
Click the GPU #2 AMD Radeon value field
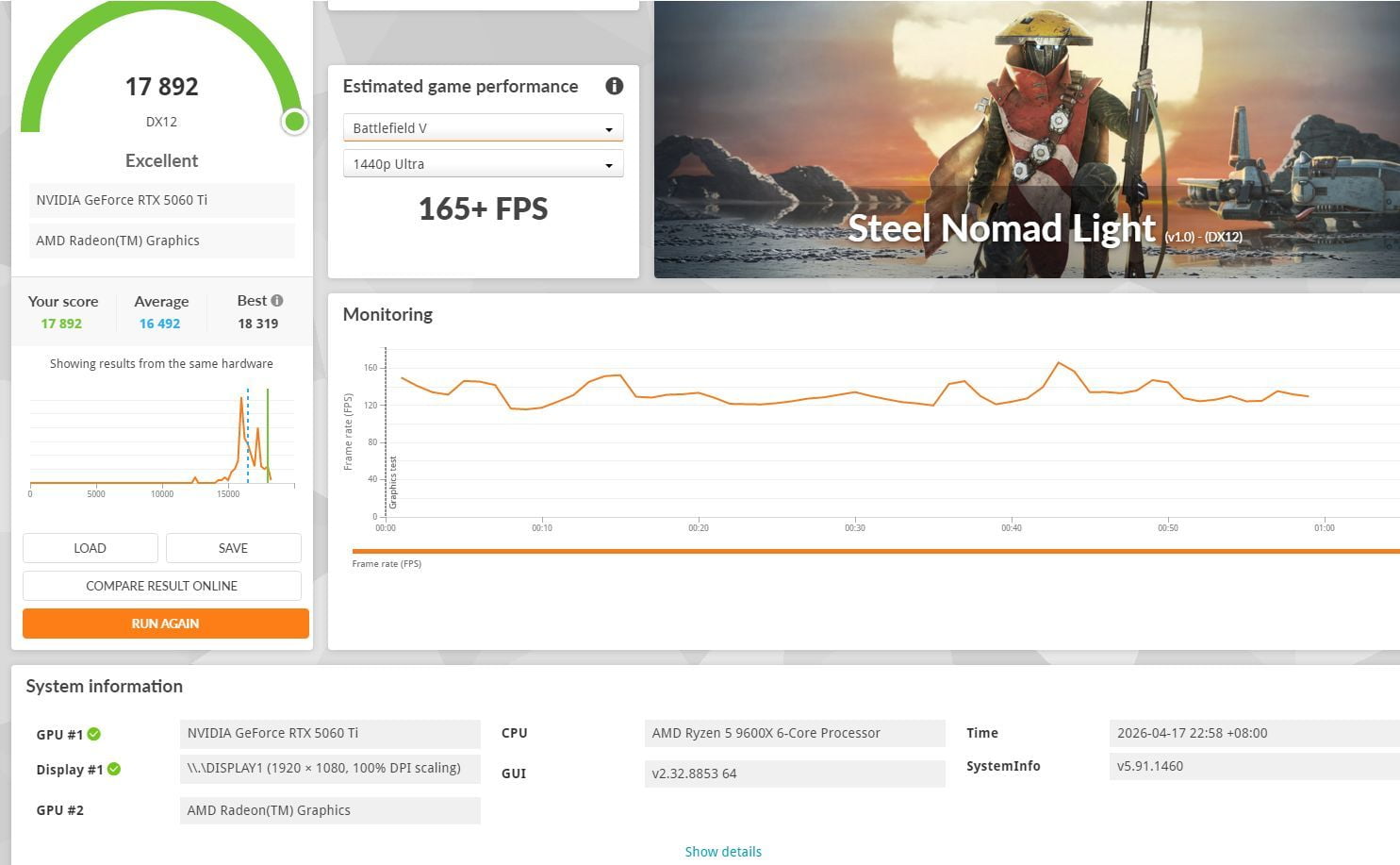330,810
